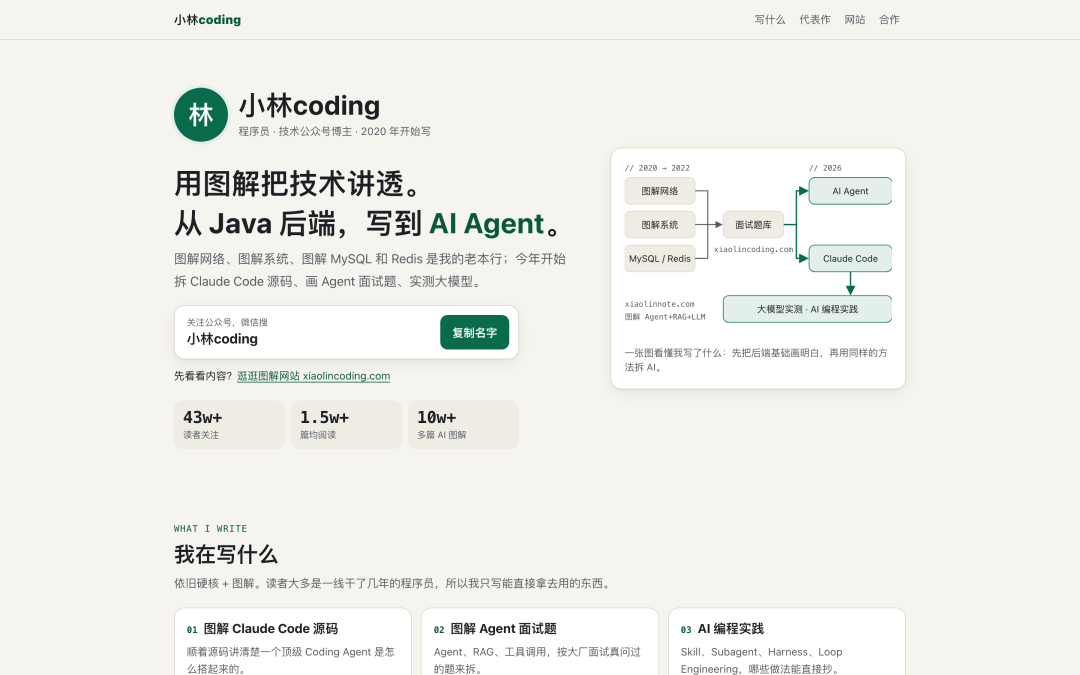Click the 大模型实测 · AI 编程实践 diagram node
The height and width of the screenshot is (675, 1080).
807,309
